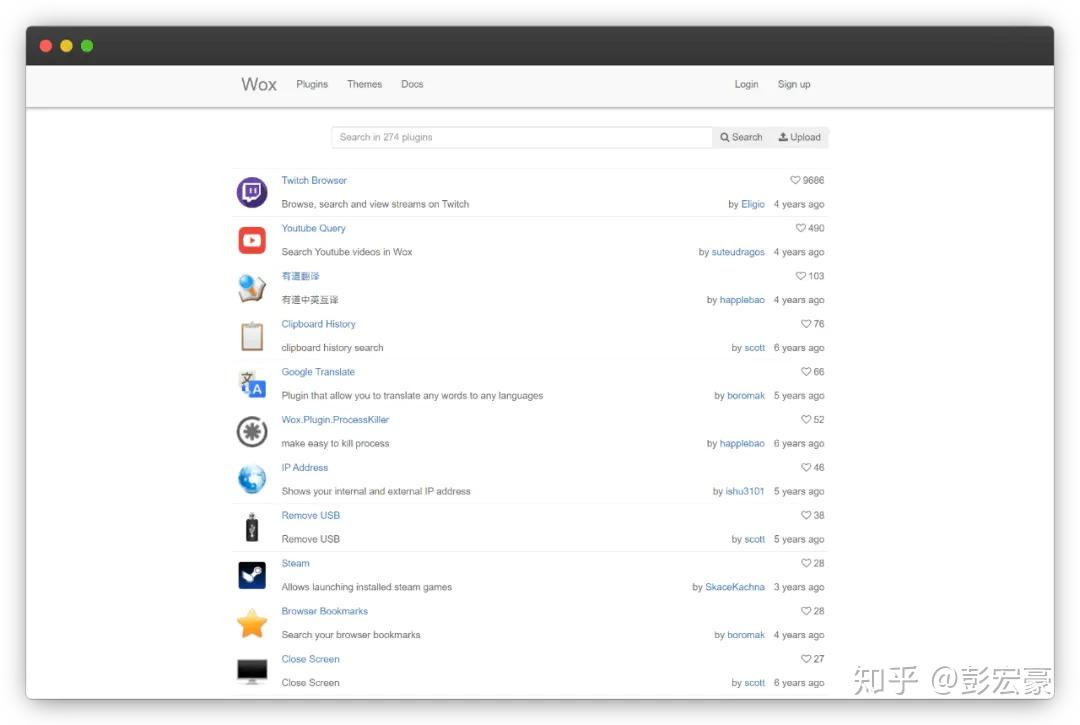1080x725 pixels.
Task: Open the Remove USB title link
Action: click(x=310, y=515)
